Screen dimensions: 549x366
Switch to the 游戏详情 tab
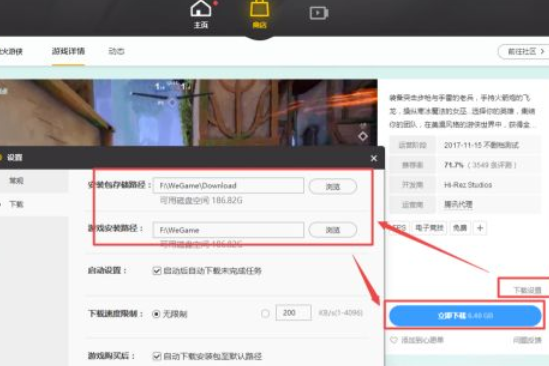(x=68, y=51)
